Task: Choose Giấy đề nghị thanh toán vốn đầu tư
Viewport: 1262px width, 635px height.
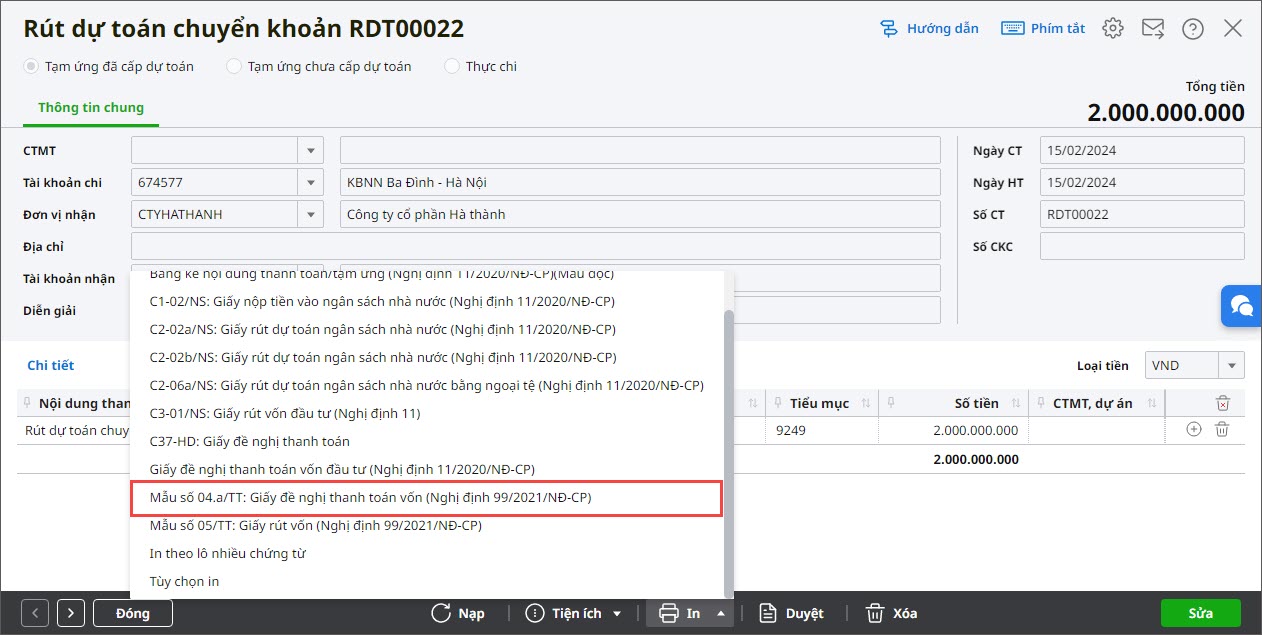Action: tap(342, 469)
